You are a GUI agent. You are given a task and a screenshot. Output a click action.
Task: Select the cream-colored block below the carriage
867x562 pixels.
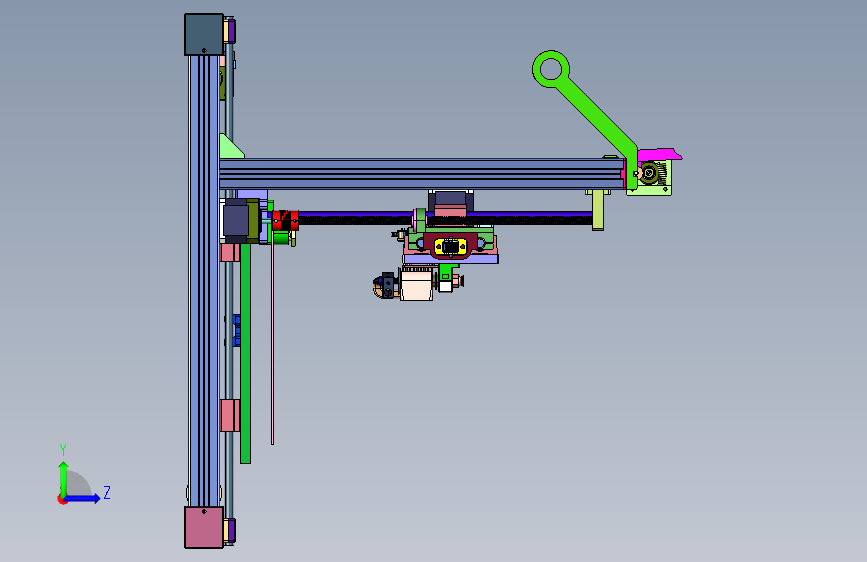click(416, 283)
